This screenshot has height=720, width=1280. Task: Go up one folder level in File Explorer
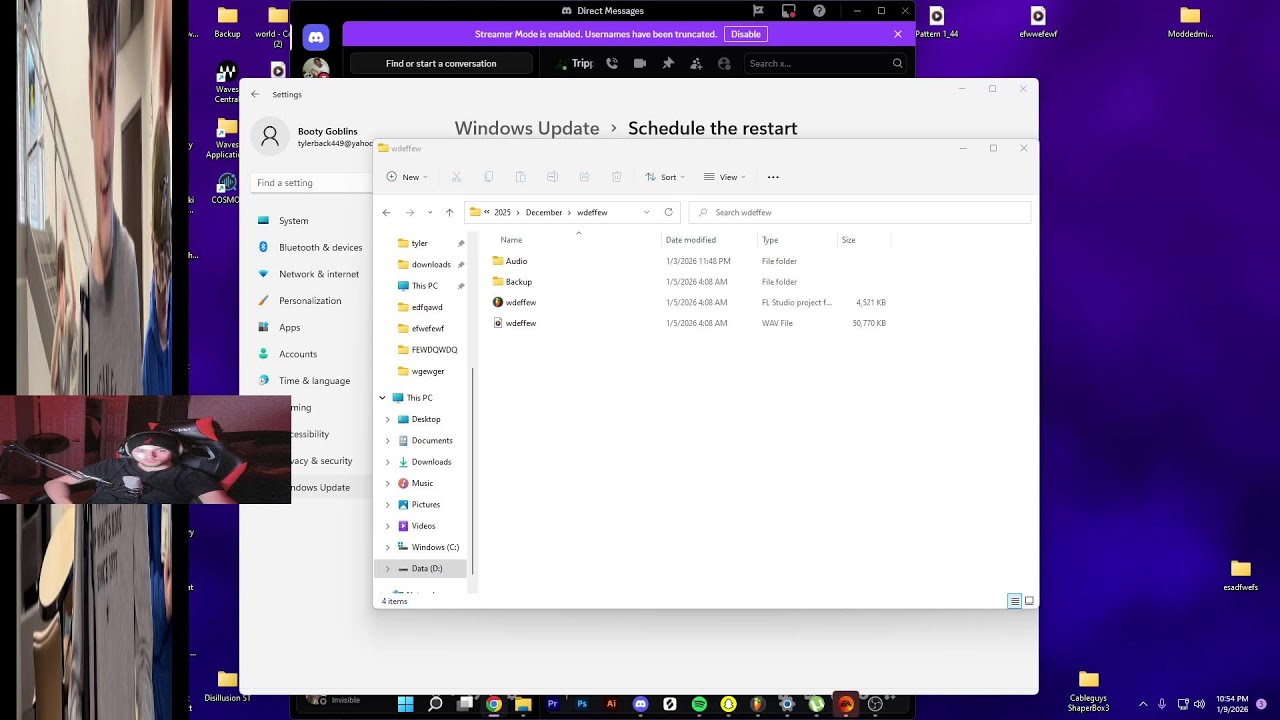pos(449,212)
